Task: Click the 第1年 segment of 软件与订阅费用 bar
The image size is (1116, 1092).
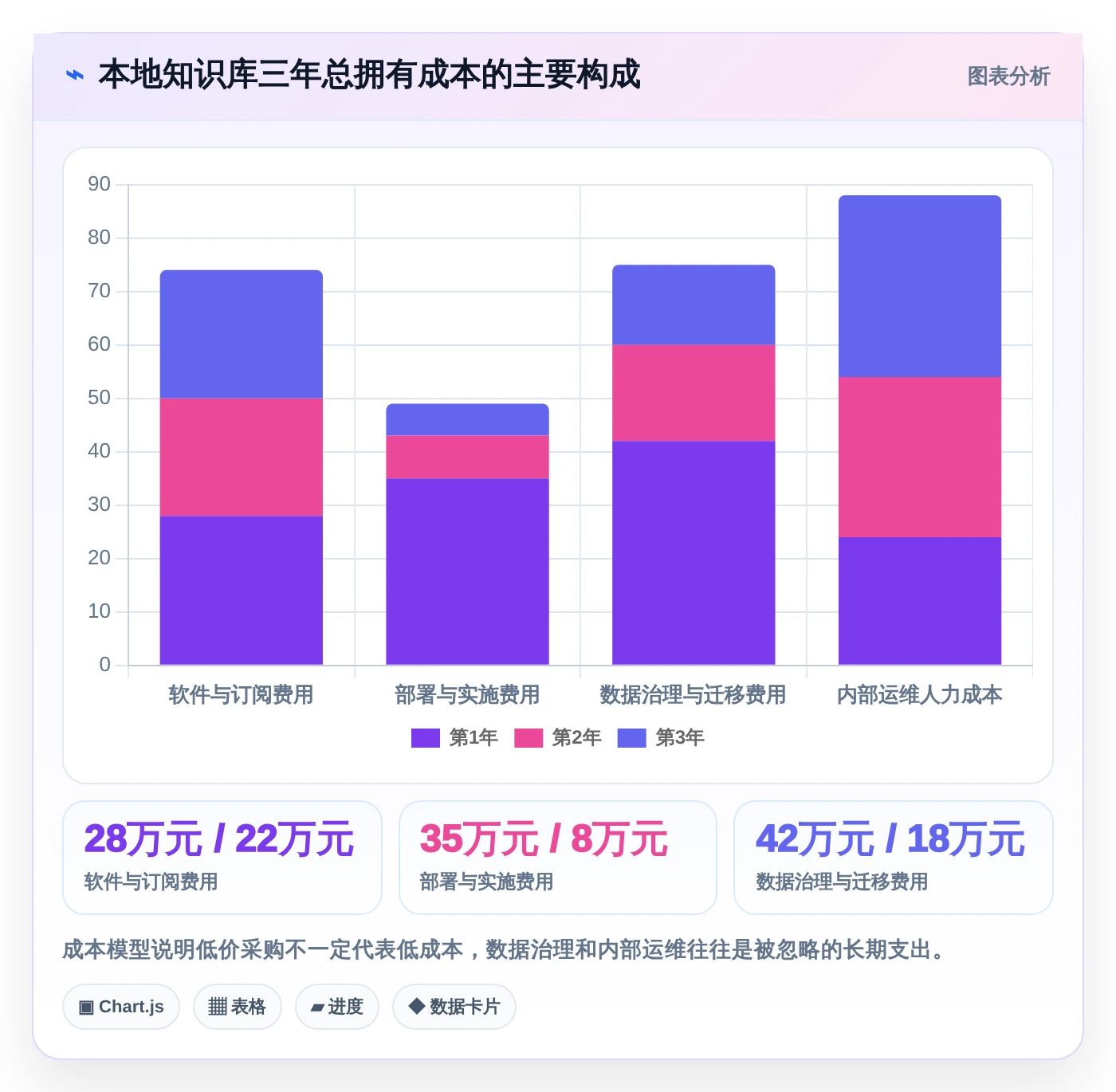Action: (242, 591)
